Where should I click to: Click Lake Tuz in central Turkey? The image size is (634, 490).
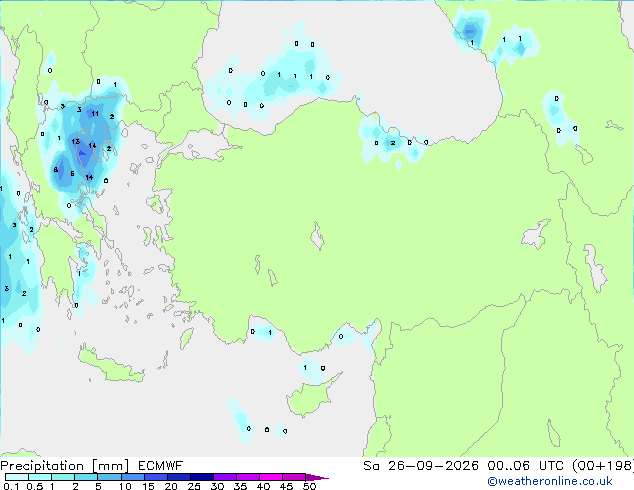pyautogui.click(x=317, y=236)
